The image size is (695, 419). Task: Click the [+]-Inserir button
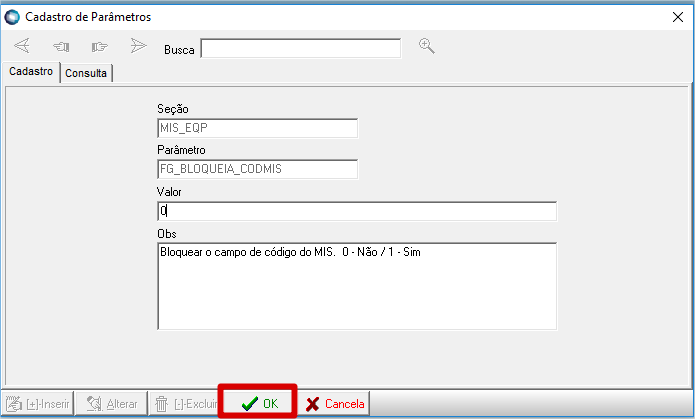coord(38,403)
